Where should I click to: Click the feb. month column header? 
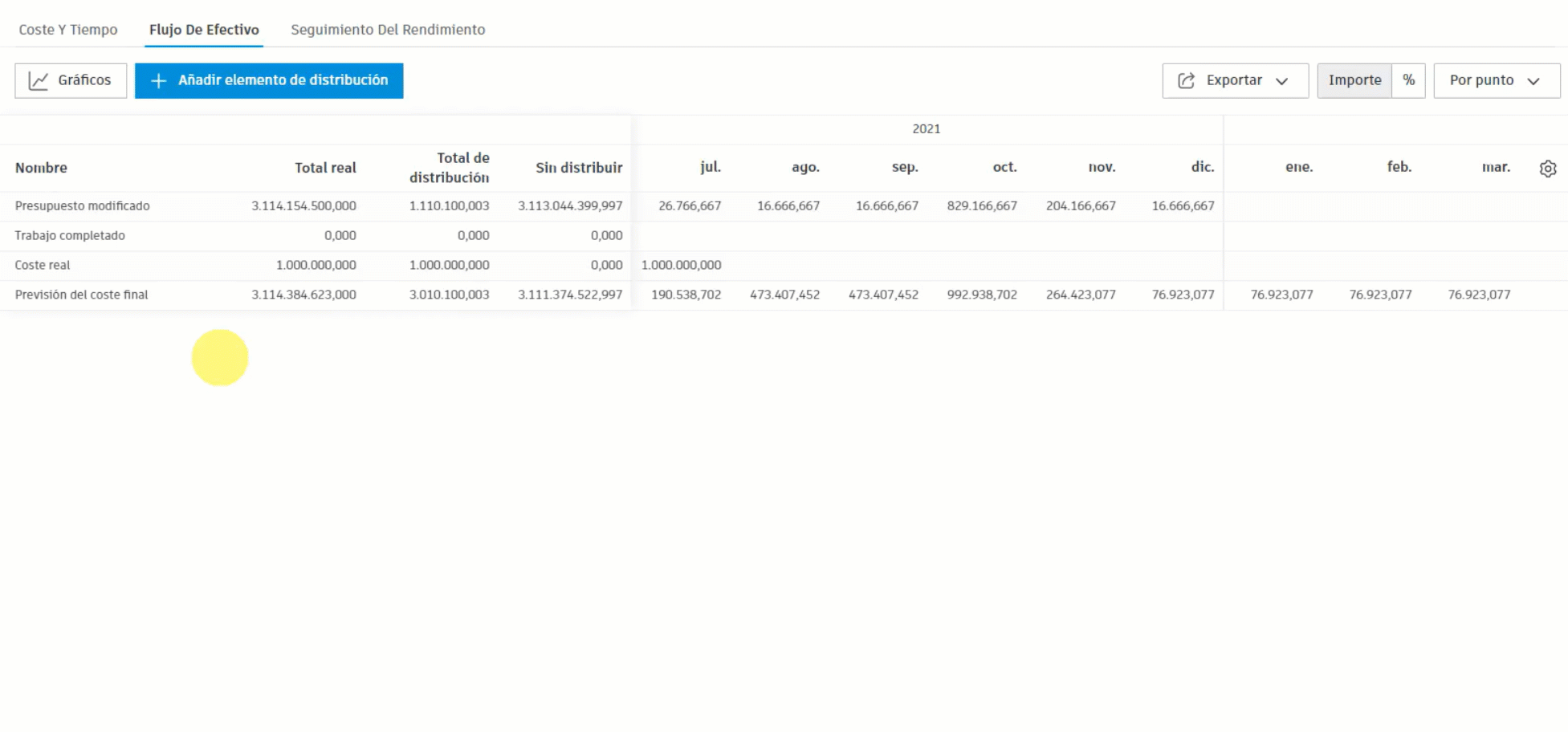coord(1399,167)
